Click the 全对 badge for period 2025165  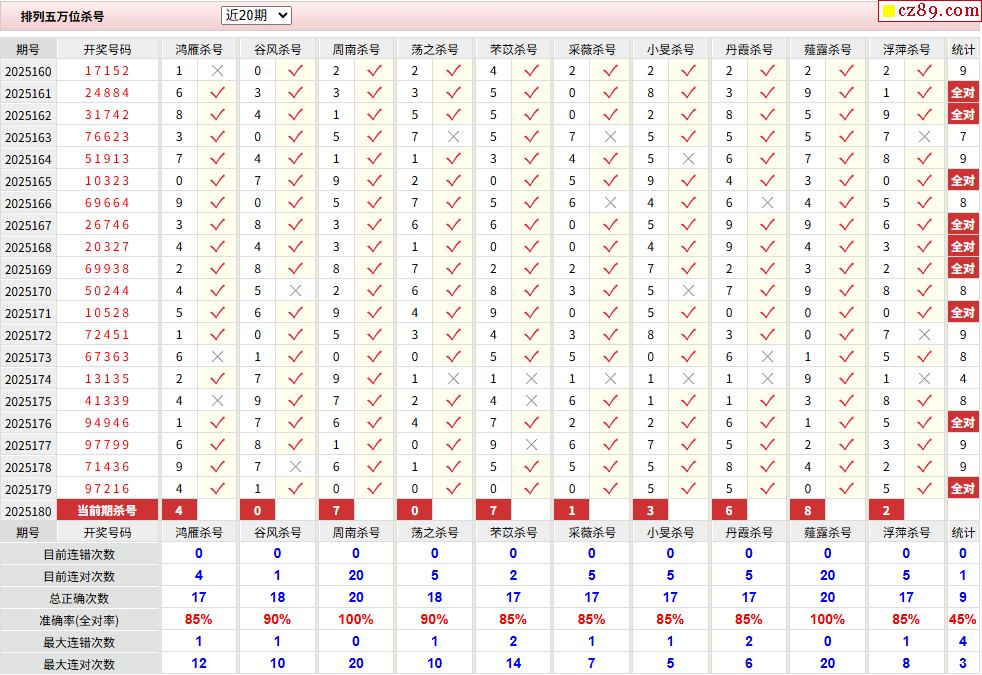pos(963,181)
